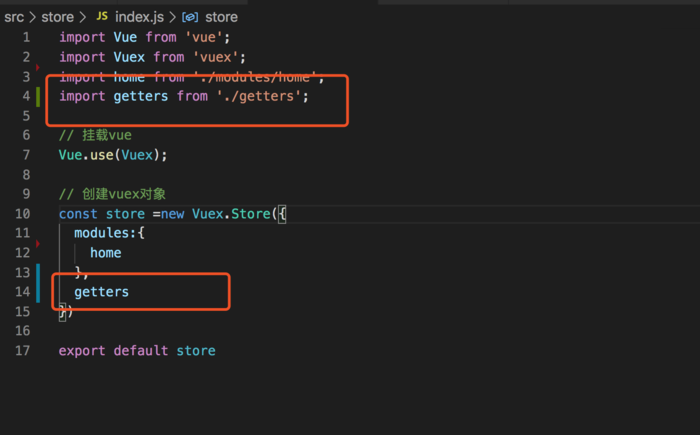Click Vue.use(Vuex) call on line 7
The height and width of the screenshot is (435, 700).
[113, 155]
